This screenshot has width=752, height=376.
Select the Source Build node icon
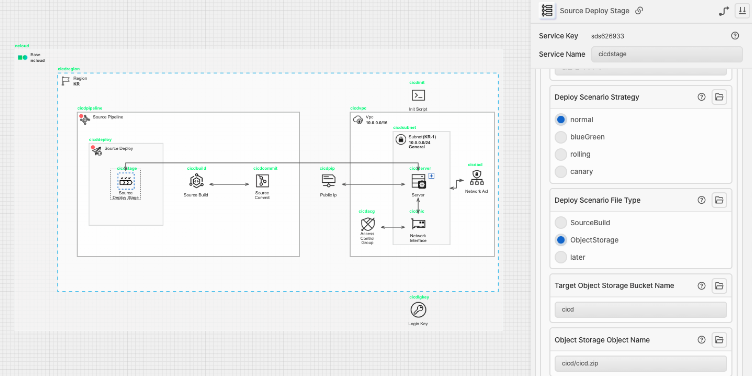[x=196, y=181]
